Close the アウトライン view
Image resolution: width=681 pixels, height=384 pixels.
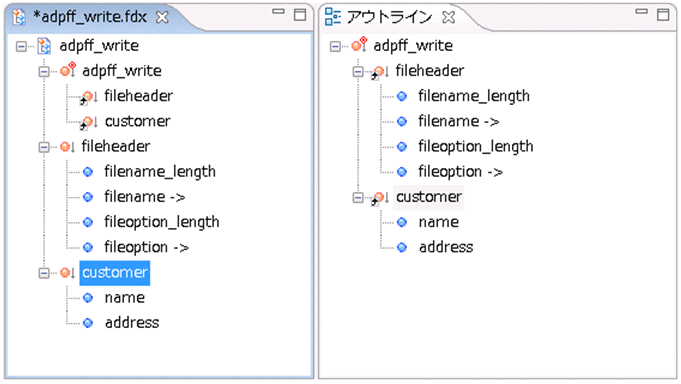[448, 17]
